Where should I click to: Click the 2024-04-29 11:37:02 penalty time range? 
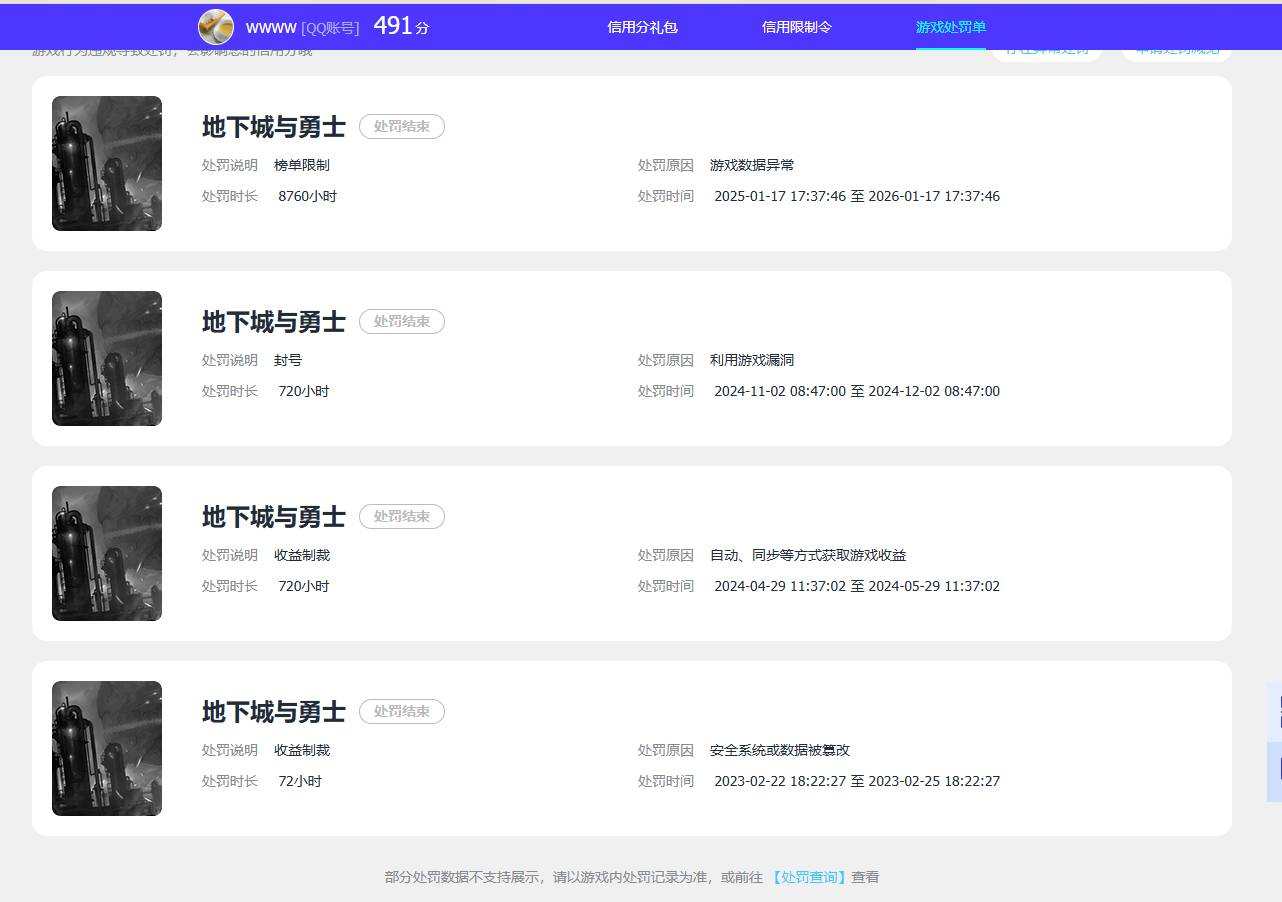click(857, 586)
